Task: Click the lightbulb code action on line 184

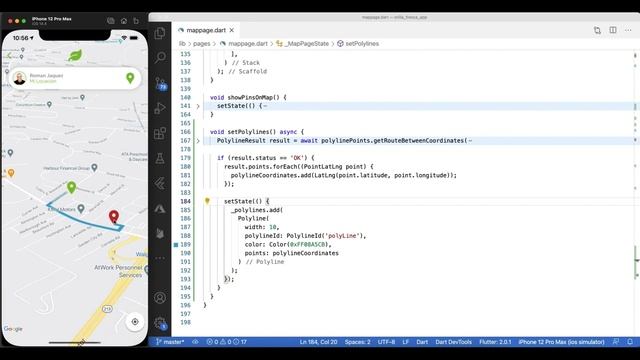Action: [207, 201]
